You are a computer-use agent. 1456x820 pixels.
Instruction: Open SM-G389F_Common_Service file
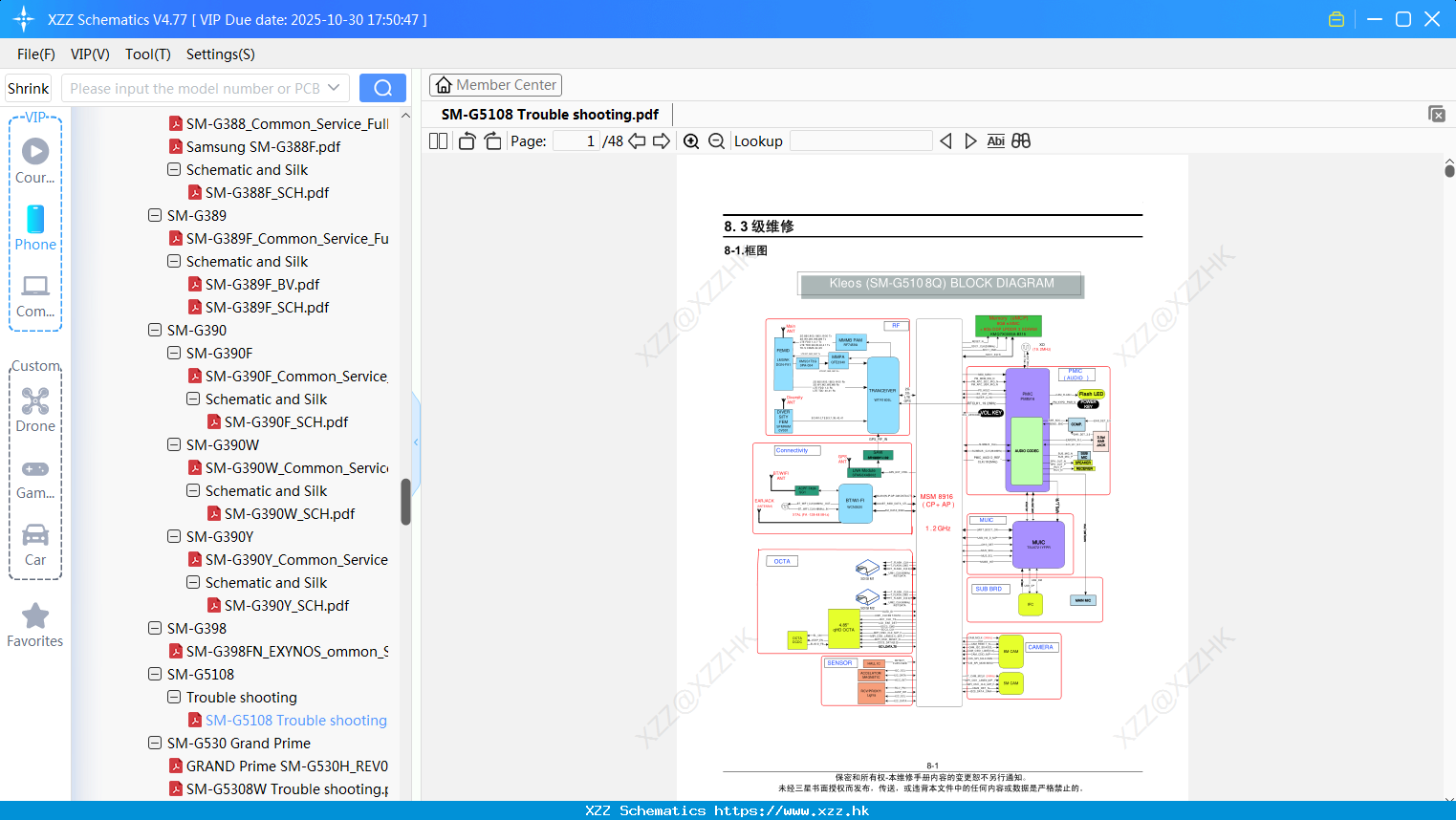(x=287, y=238)
